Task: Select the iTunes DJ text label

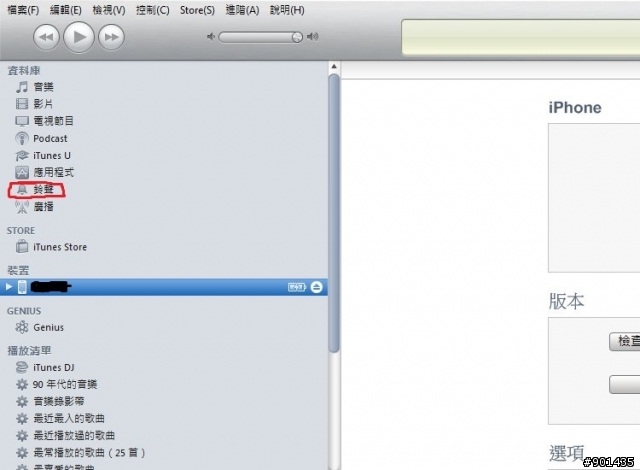Action: coord(54,368)
